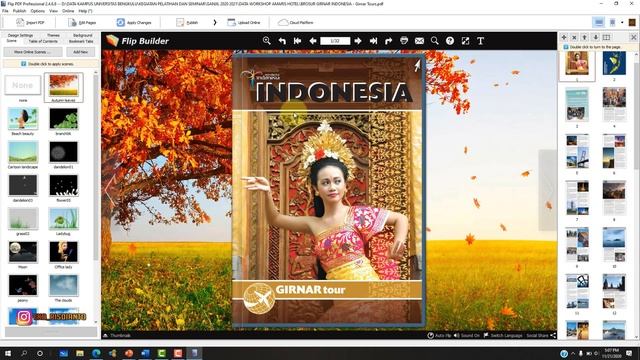This screenshot has width=640, height=360.
Task: Switch to the Bookmark Tabs tab
Action: point(81,41)
